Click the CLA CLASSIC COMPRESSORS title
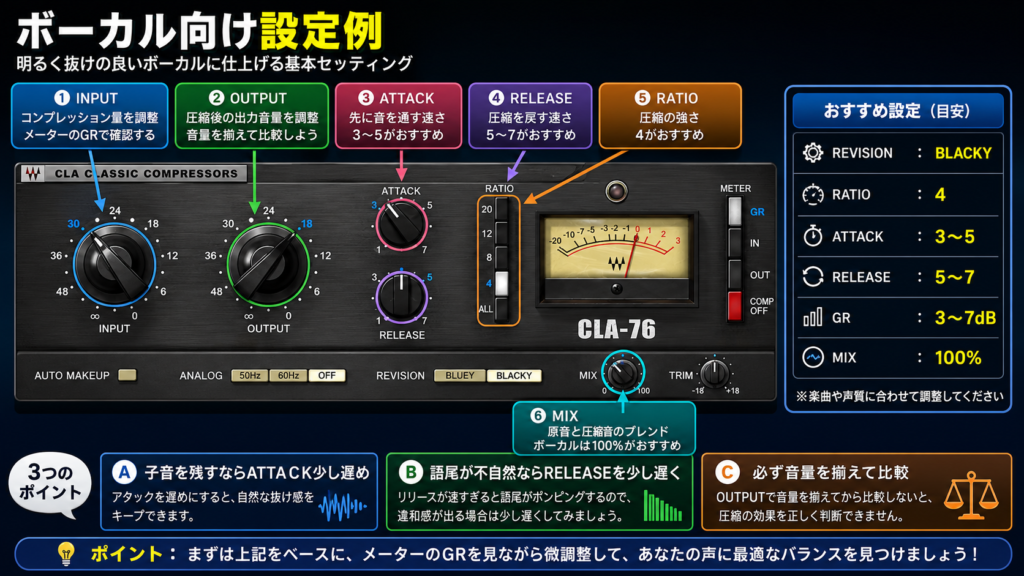The width and height of the screenshot is (1024, 576). coord(146,173)
